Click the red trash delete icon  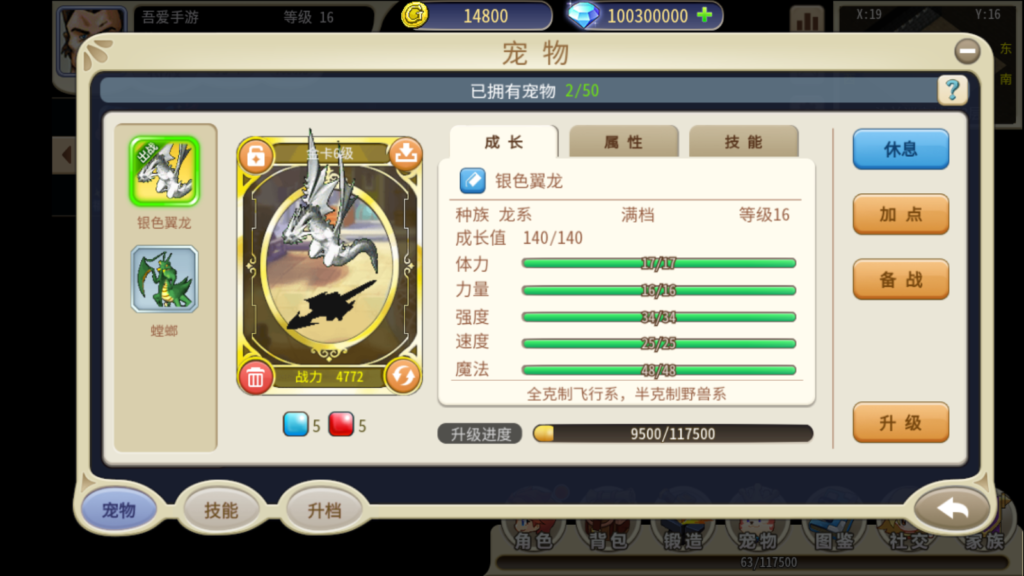[255, 377]
